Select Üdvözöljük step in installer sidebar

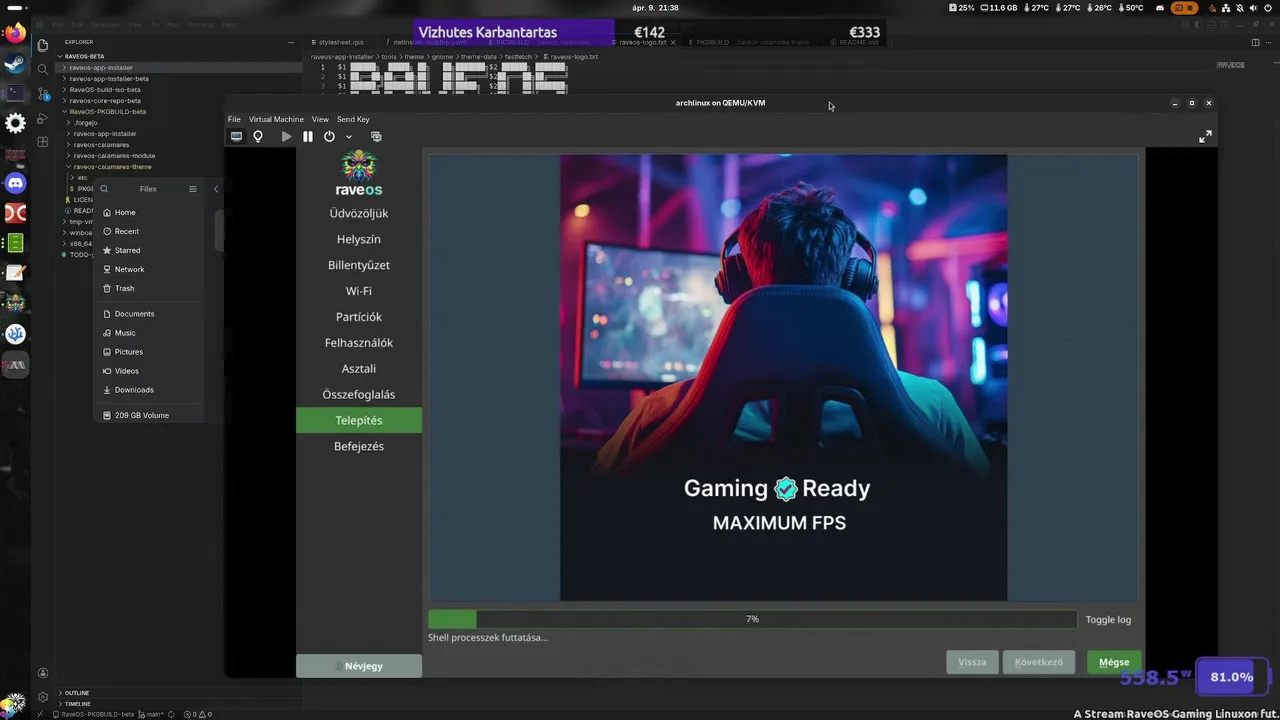tap(359, 213)
